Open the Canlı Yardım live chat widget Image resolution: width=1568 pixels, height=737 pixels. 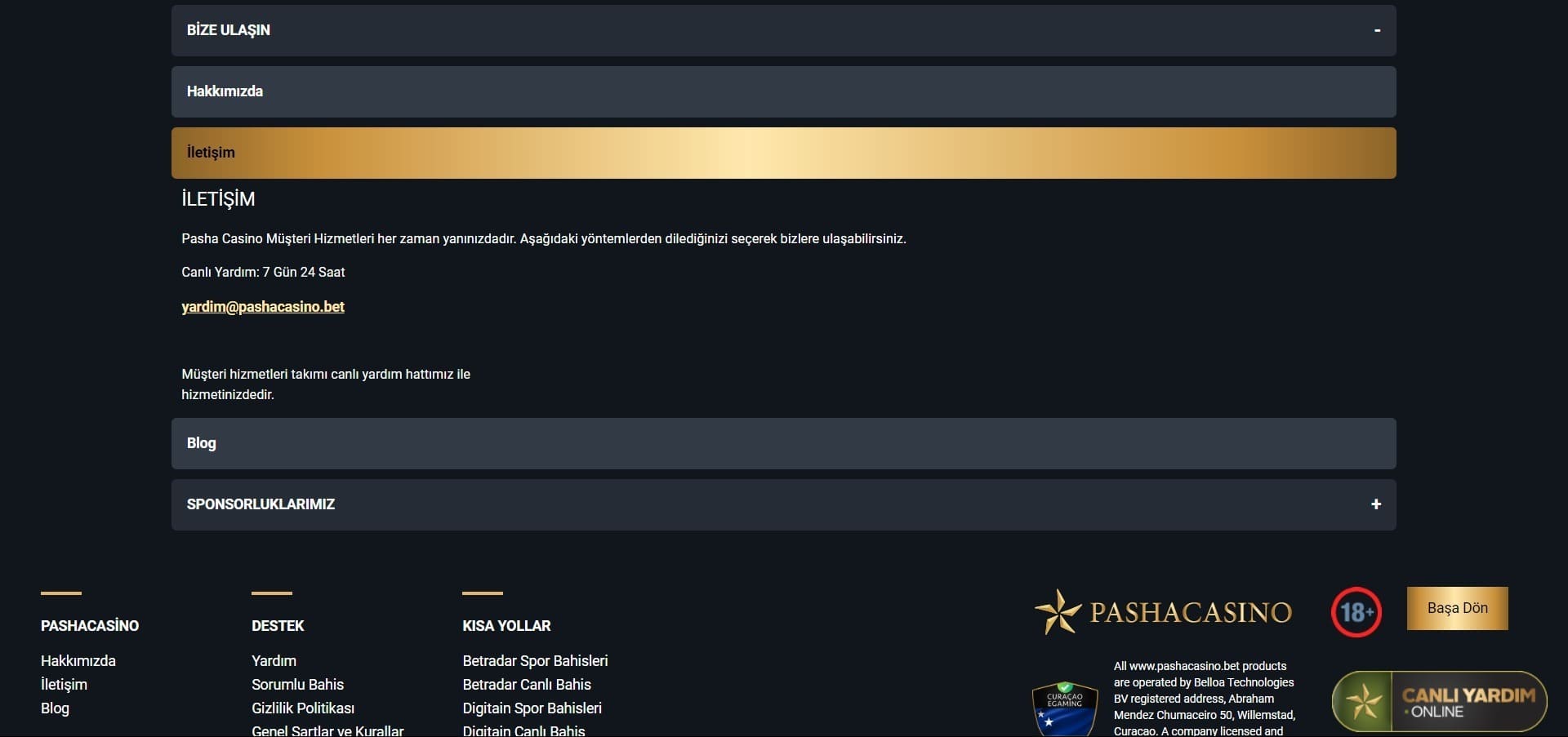pyautogui.click(x=1439, y=701)
